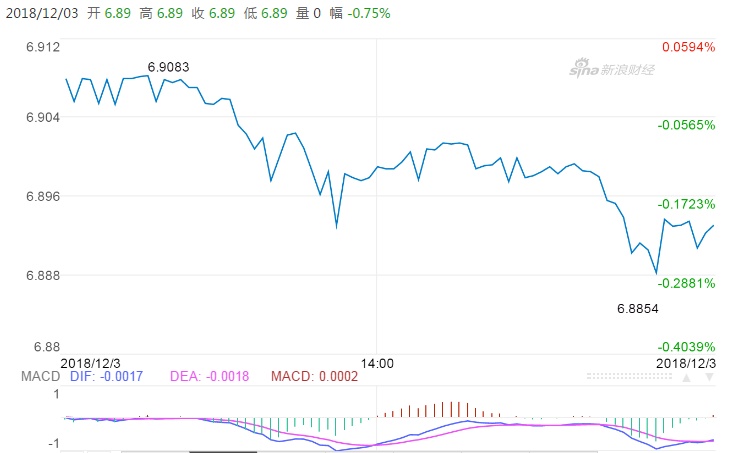Click the left-side 2018/12/3 axis date
The width and height of the screenshot is (737, 453).
pos(91,361)
